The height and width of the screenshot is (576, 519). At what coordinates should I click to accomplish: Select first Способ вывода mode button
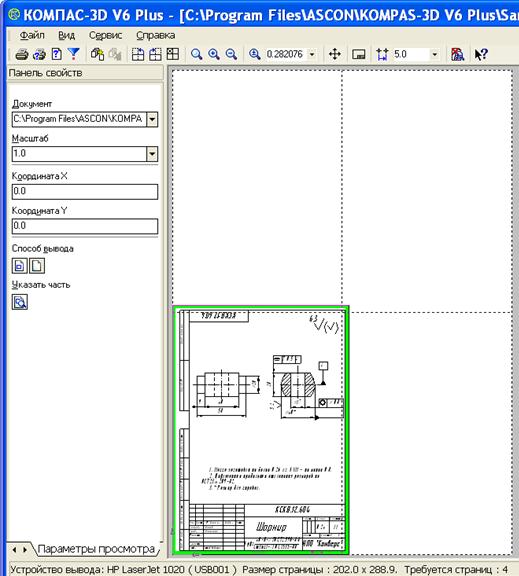pos(19,266)
